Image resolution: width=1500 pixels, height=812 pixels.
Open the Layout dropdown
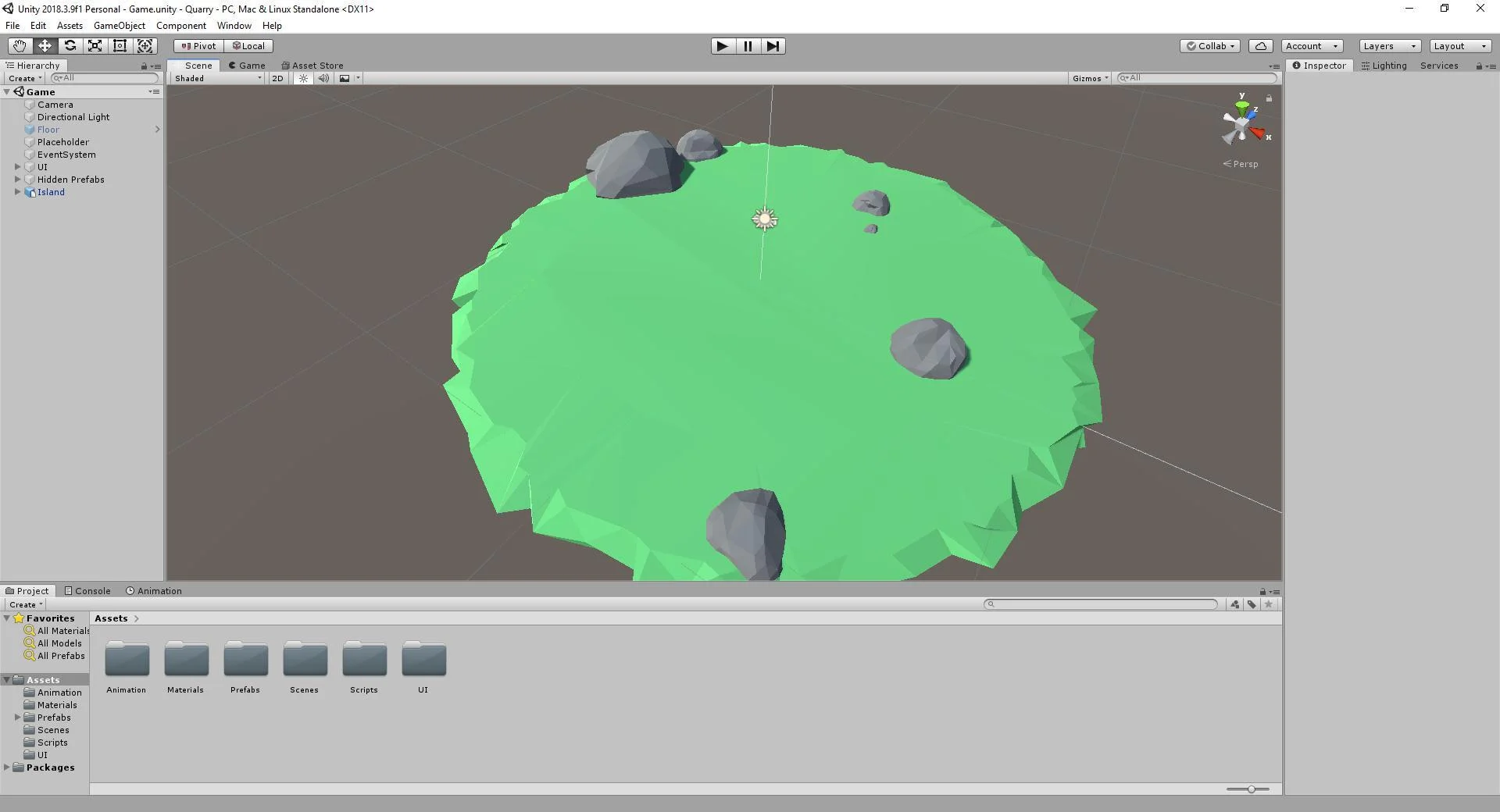click(x=1460, y=46)
